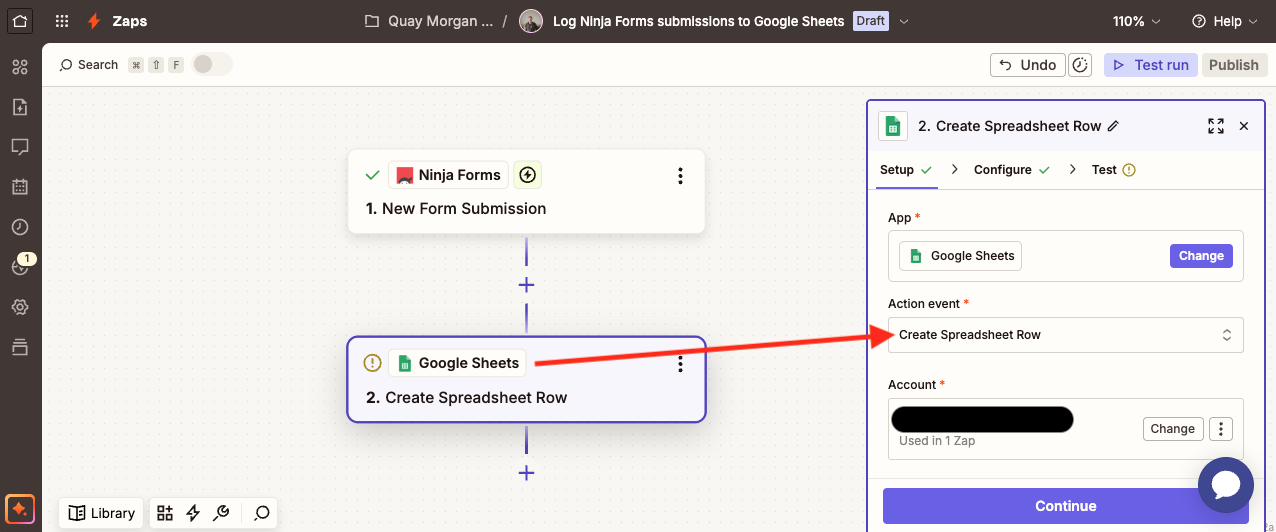Select the Ninja Forms trigger step

[x=526, y=192]
